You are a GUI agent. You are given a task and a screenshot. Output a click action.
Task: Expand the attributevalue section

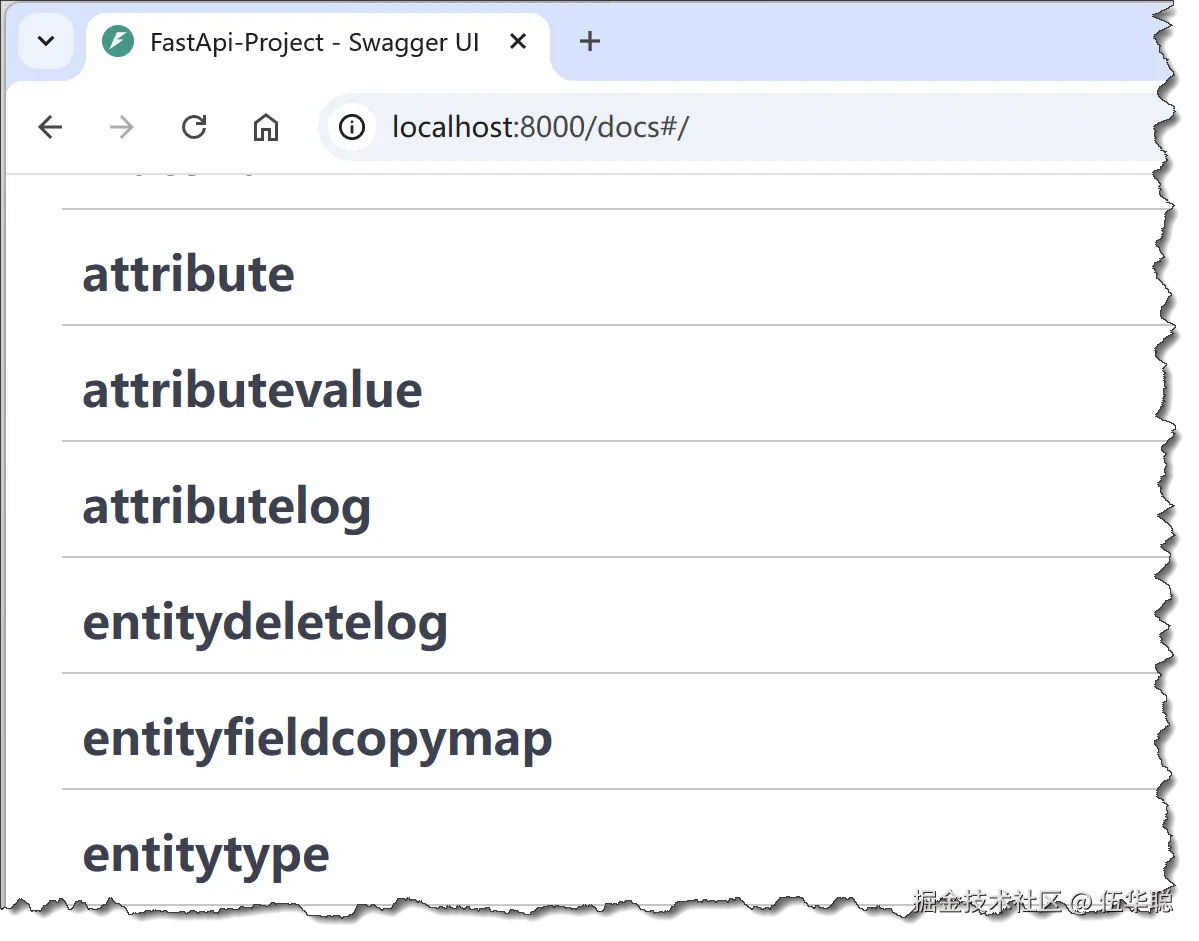(x=252, y=390)
